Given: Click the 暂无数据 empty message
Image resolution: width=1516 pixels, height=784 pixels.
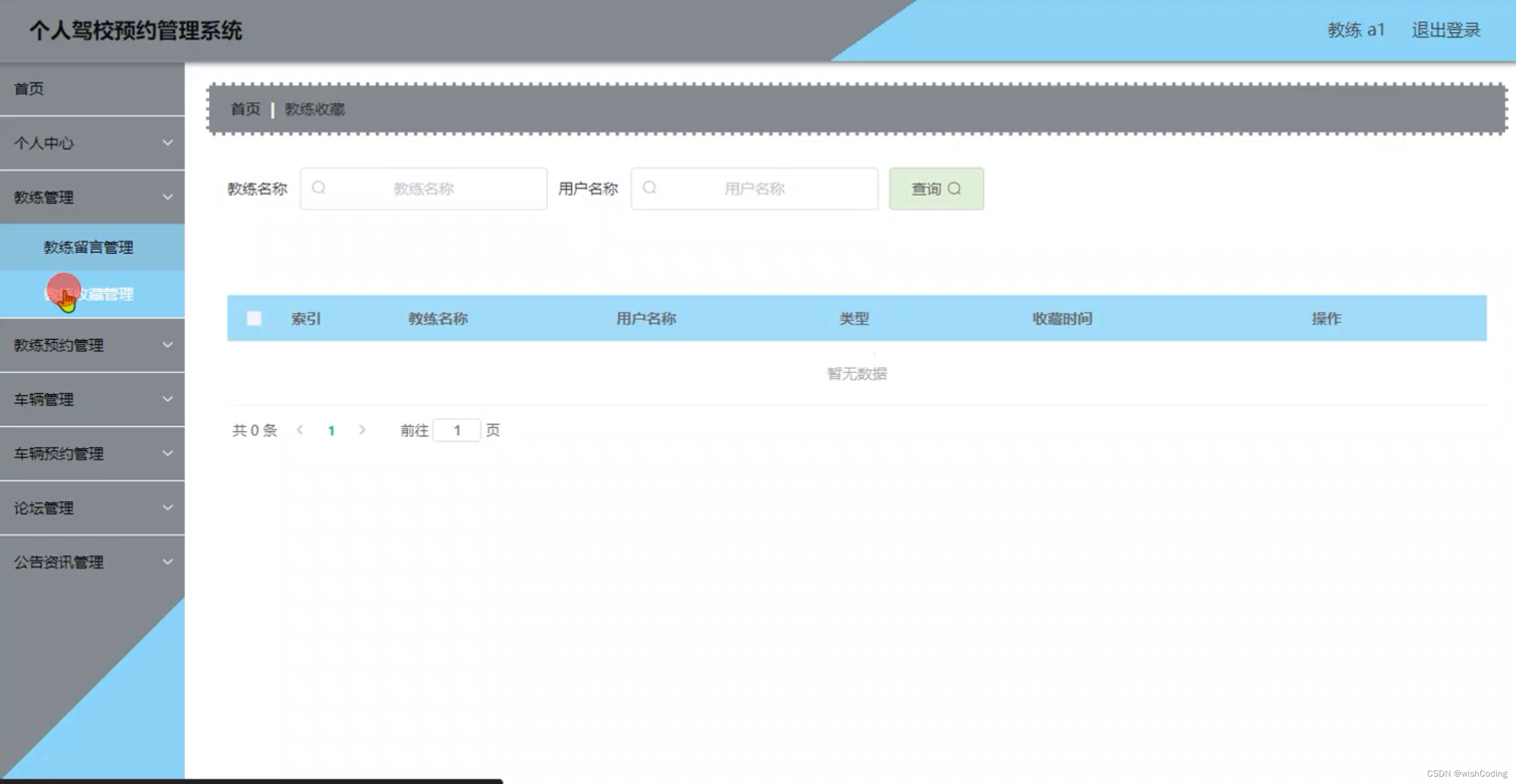Looking at the screenshot, I should (x=857, y=374).
